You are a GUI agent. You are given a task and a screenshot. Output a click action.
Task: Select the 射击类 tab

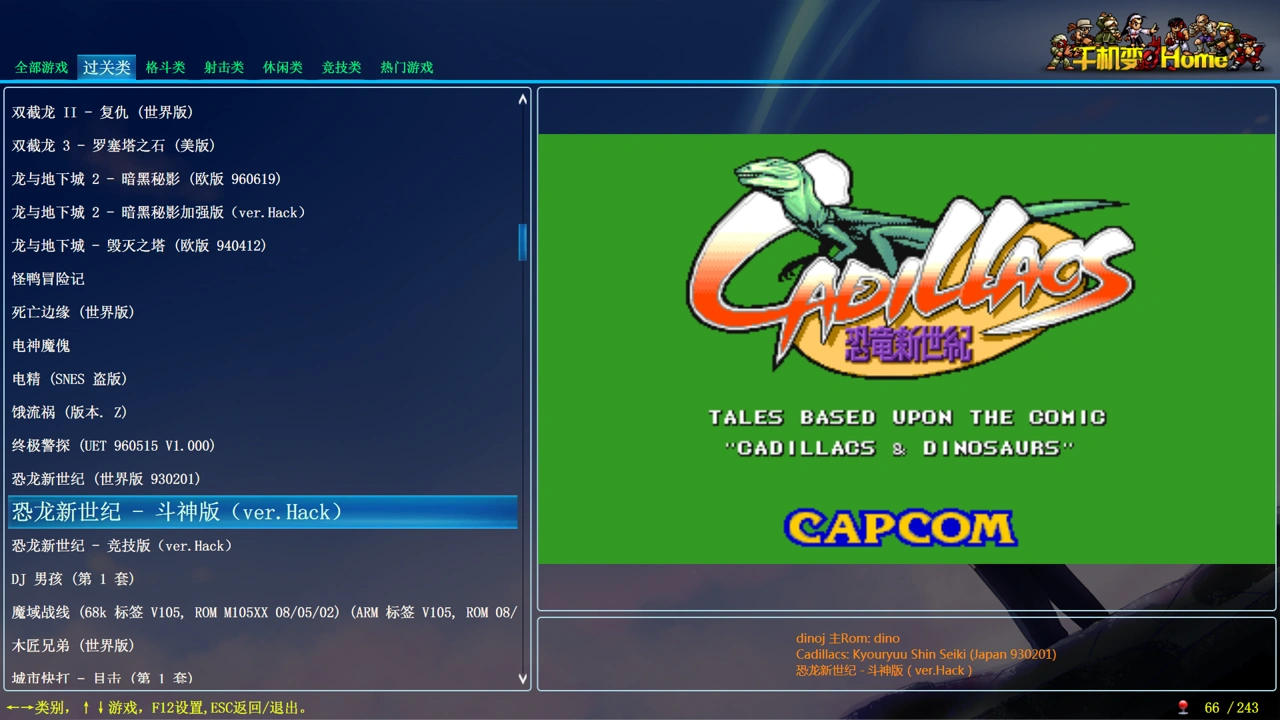pyautogui.click(x=224, y=68)
